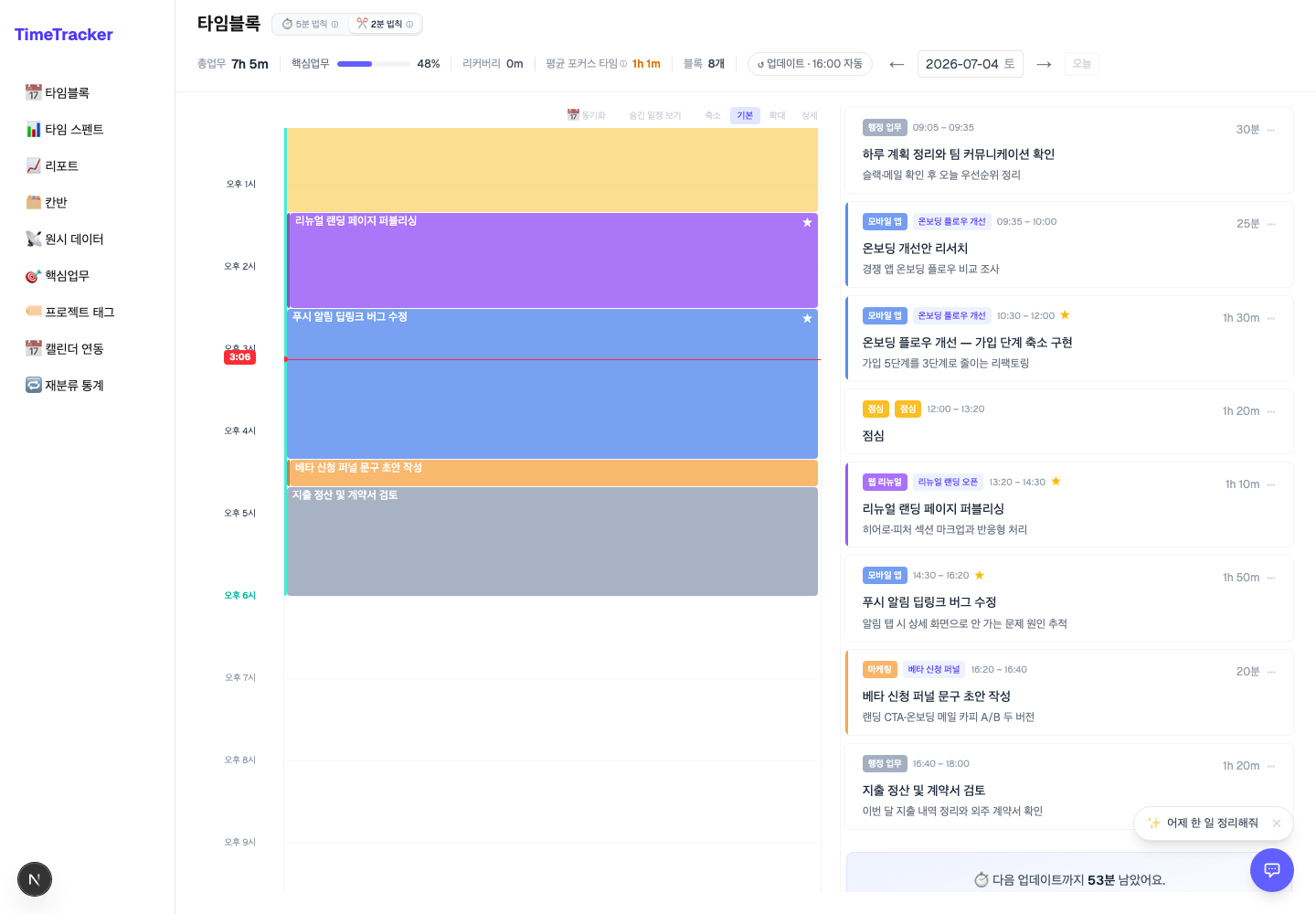
Task: Open the chat assistant bubble button
Action: (x=1272, y=870)
